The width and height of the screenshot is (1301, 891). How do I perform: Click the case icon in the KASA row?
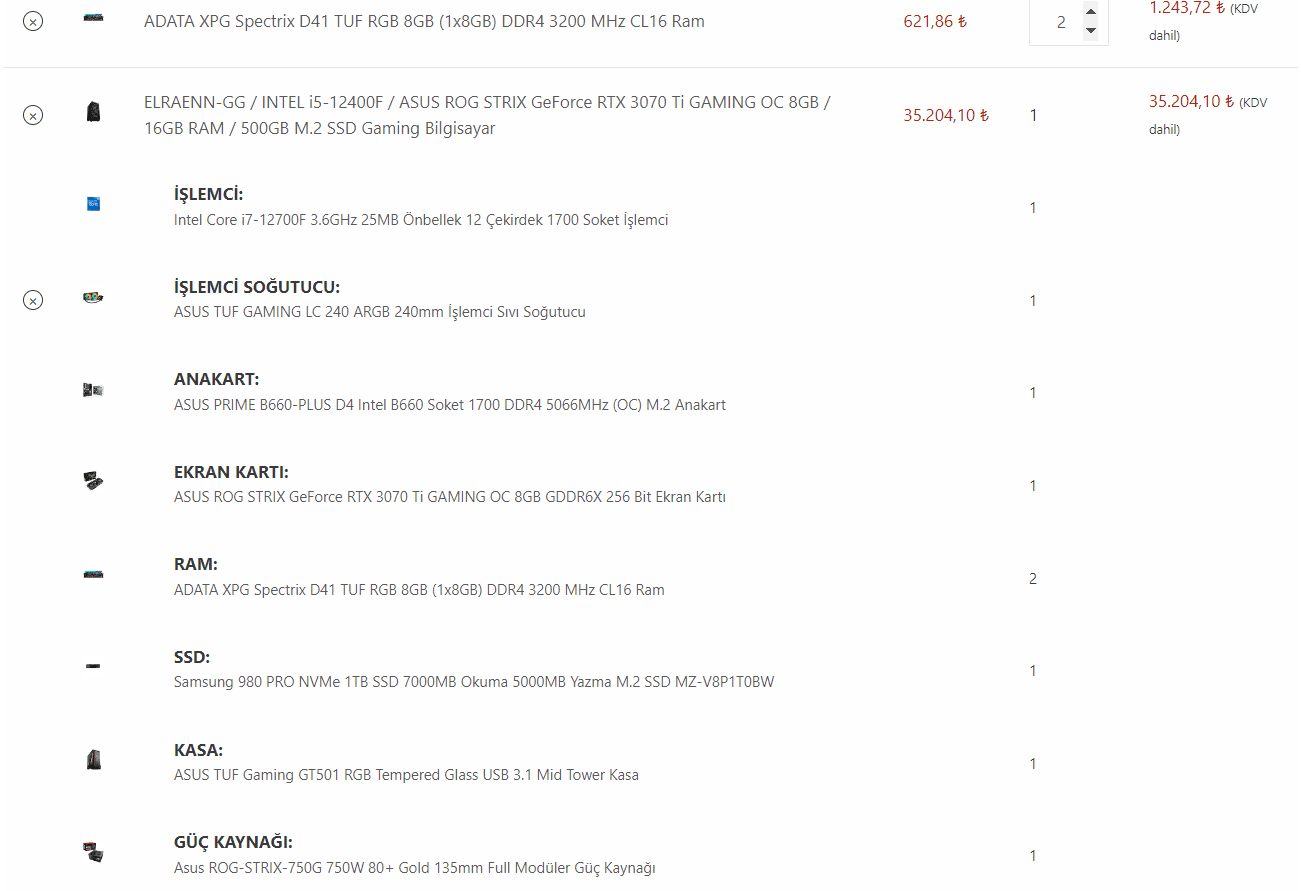93,760
